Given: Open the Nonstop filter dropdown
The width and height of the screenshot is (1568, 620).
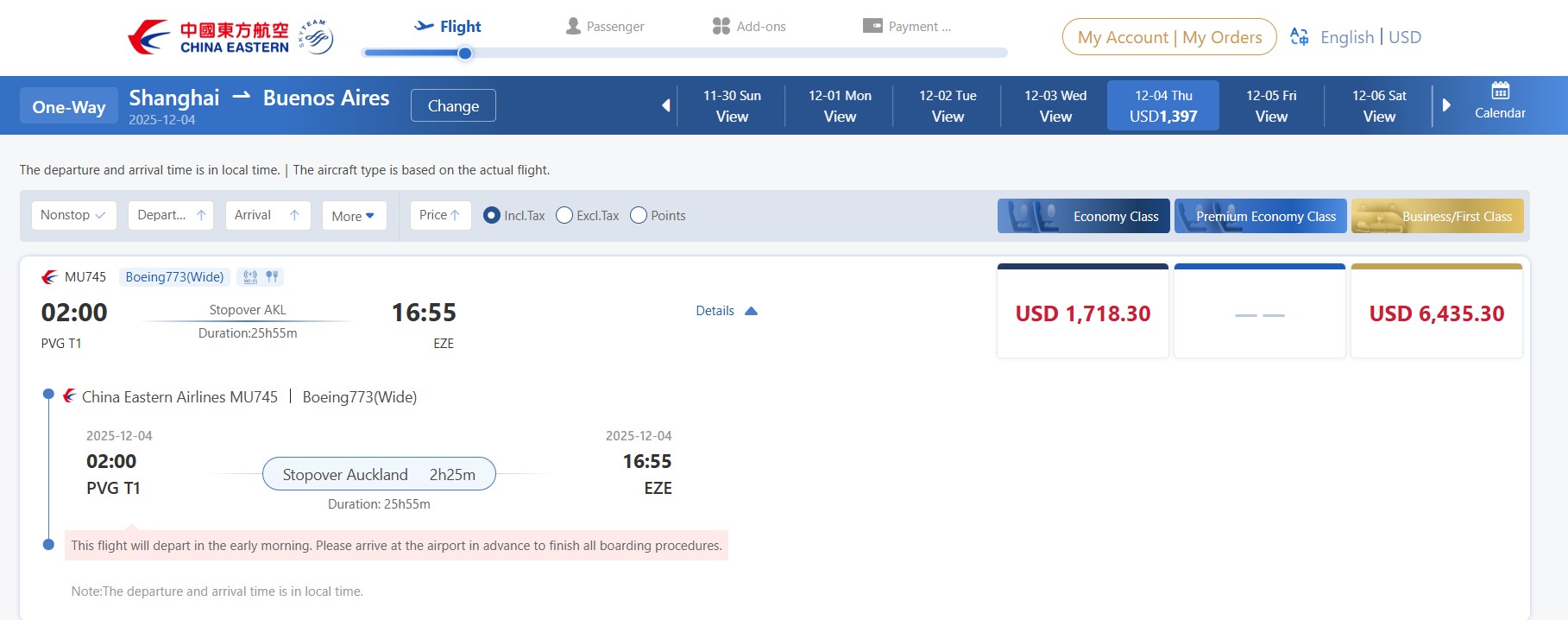Looking at the screenshot, I should tap(73, 215).
